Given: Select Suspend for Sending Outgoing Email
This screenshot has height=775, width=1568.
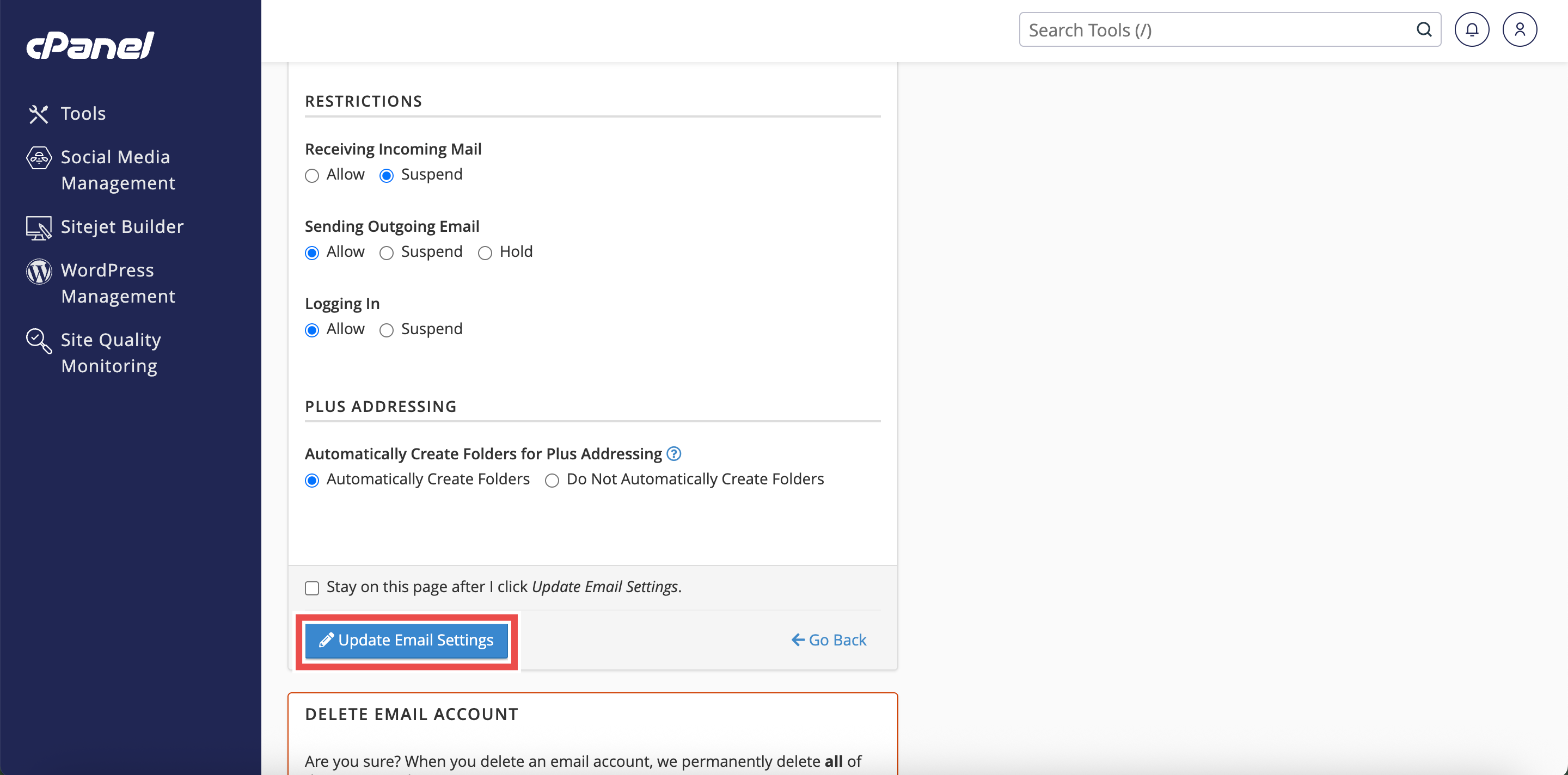Looking at the screenshot, I should pyautogui.click(x=387, y=253).
